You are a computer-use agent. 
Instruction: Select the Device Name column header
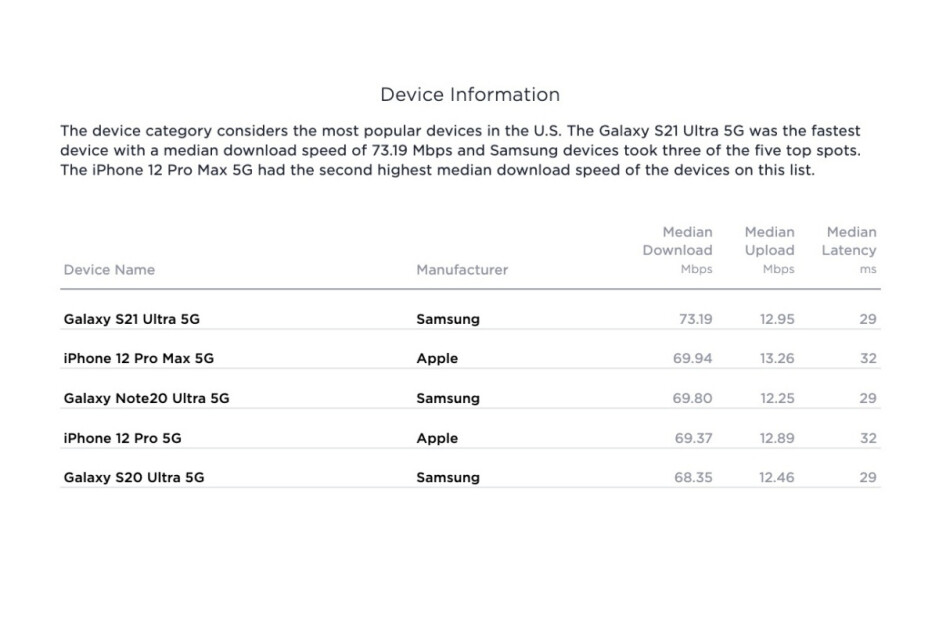pyautogui.click(x=109, y=270)
